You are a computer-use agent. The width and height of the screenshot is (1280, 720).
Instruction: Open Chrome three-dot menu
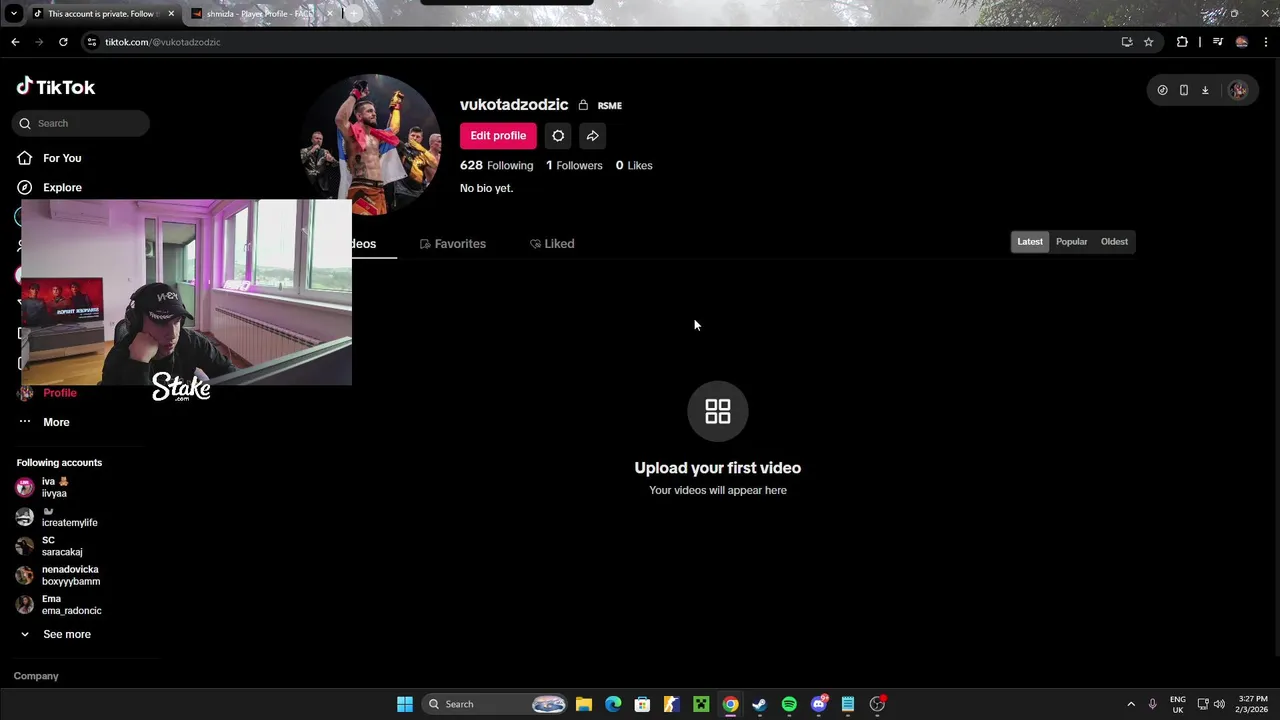coord(1266,42)
